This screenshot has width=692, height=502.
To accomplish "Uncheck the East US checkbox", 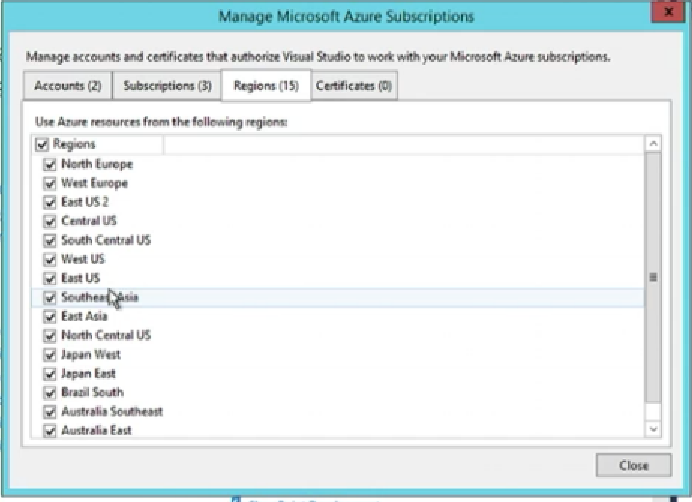I will (49, 278).
